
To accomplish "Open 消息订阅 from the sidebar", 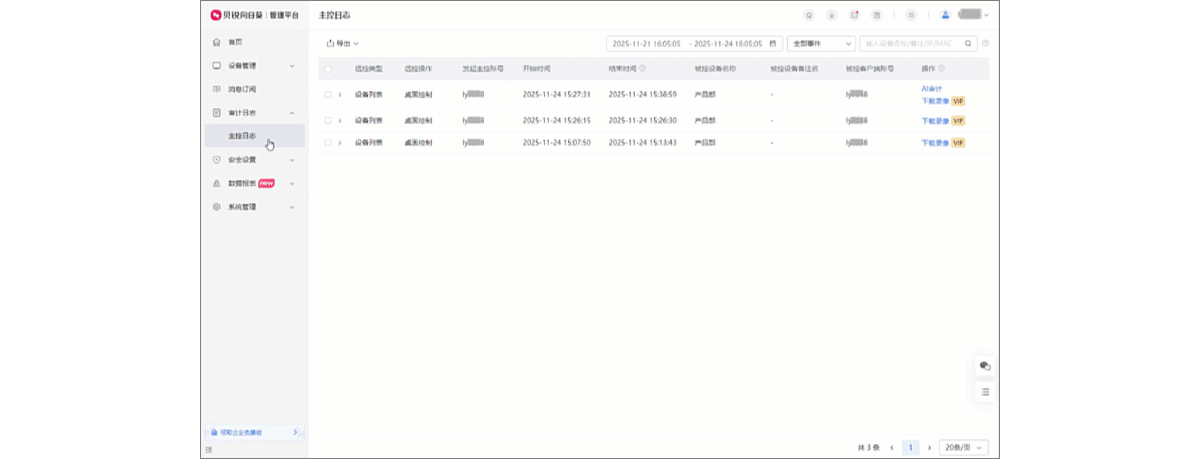I will point(242,89).
